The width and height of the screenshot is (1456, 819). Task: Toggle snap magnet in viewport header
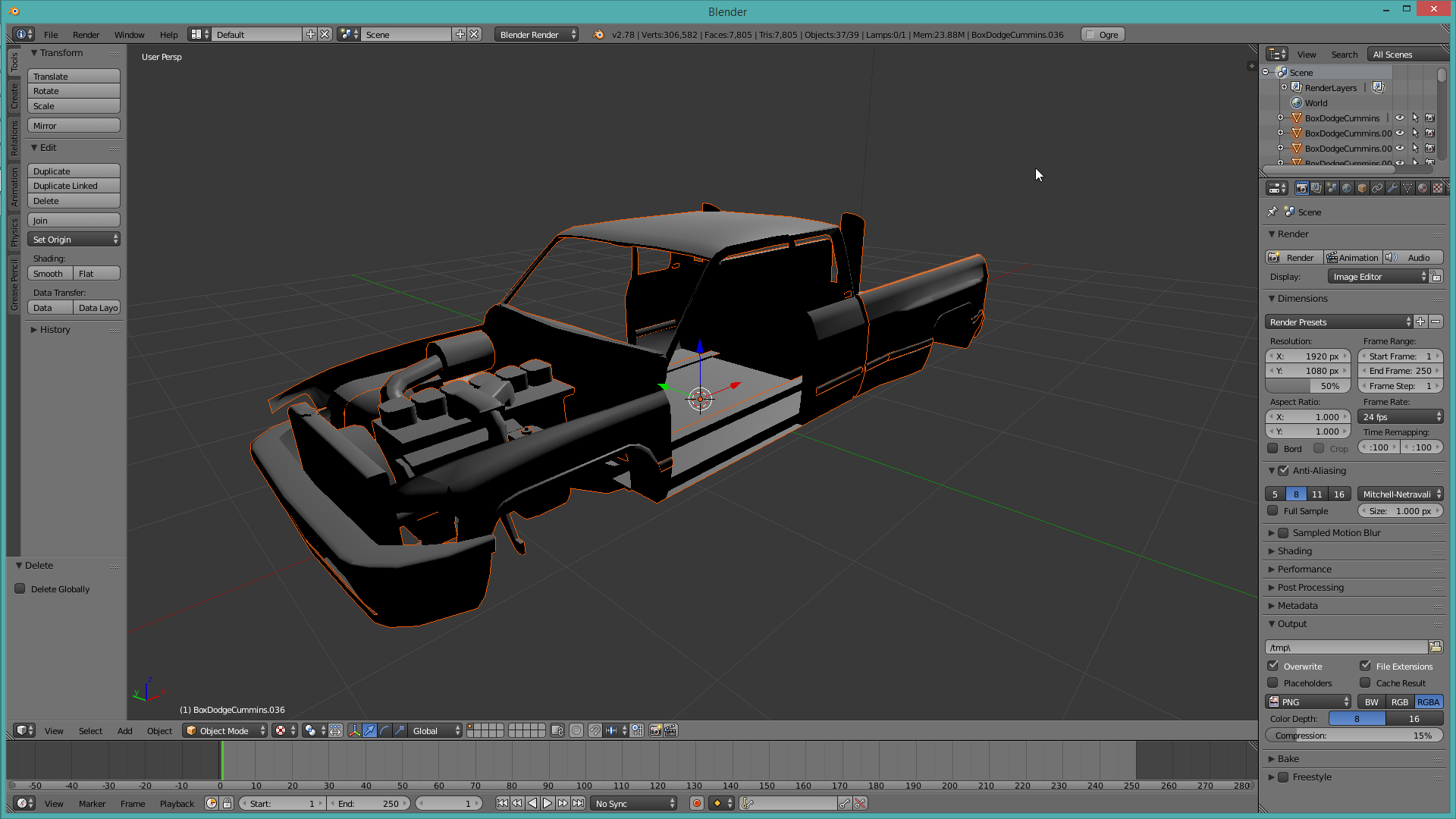coord(595,730)
